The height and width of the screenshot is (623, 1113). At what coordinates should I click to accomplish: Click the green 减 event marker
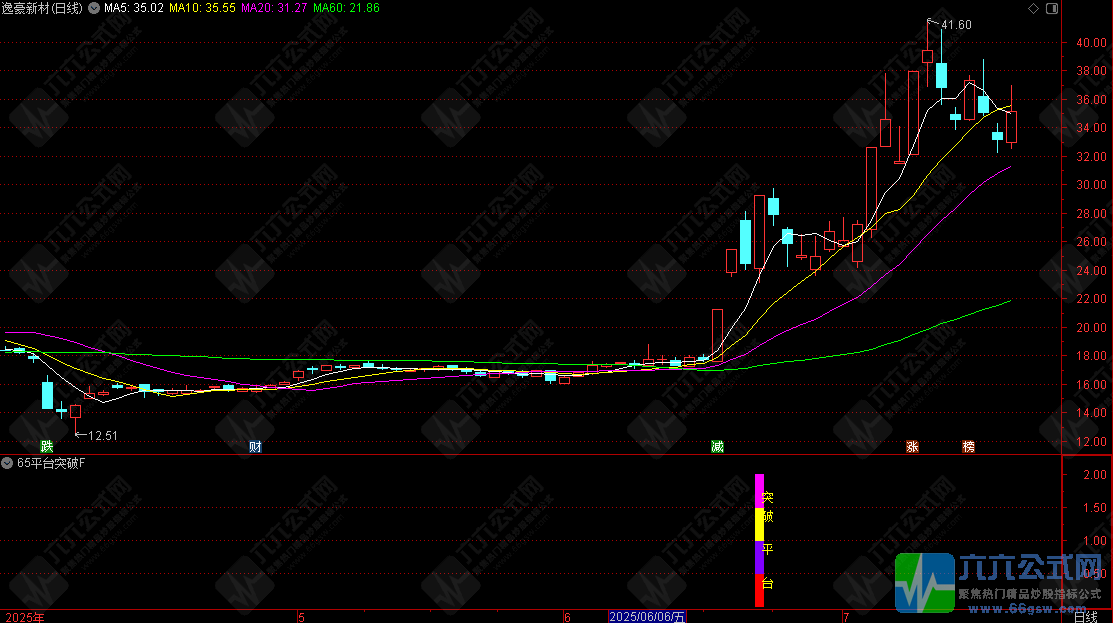pos(718,446)
